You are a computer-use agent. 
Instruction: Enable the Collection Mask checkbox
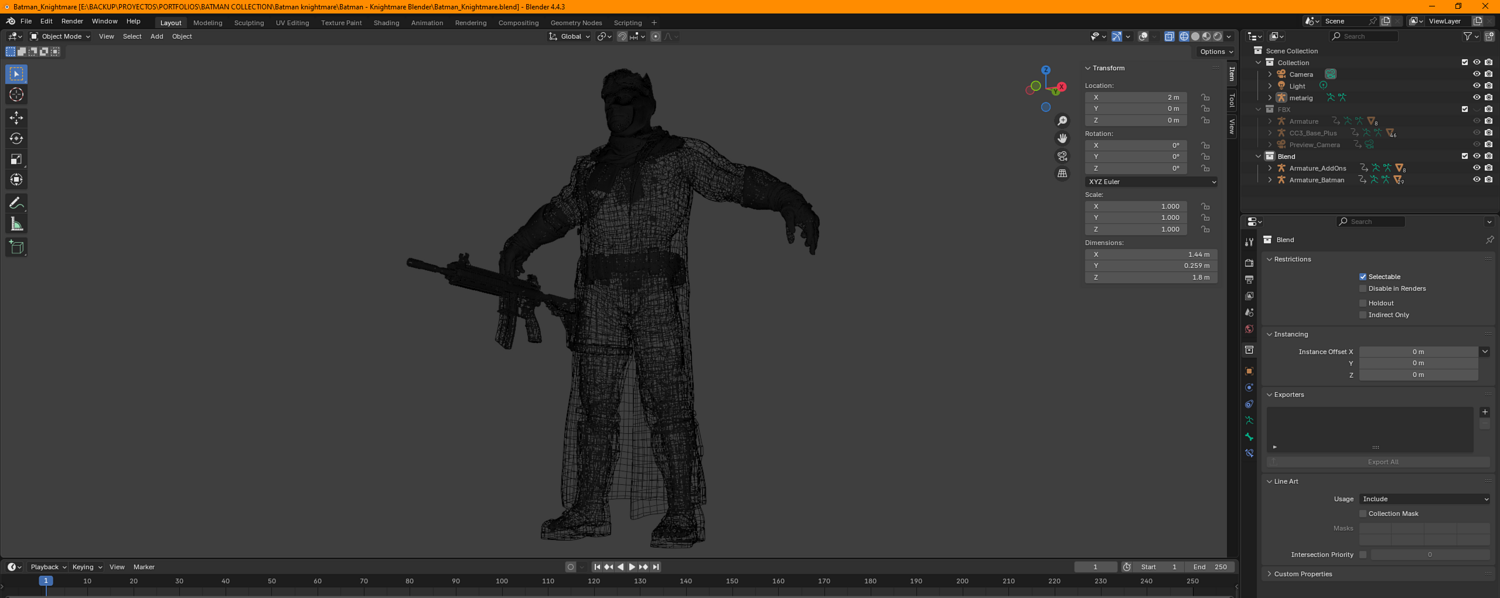pos(1362,514)
